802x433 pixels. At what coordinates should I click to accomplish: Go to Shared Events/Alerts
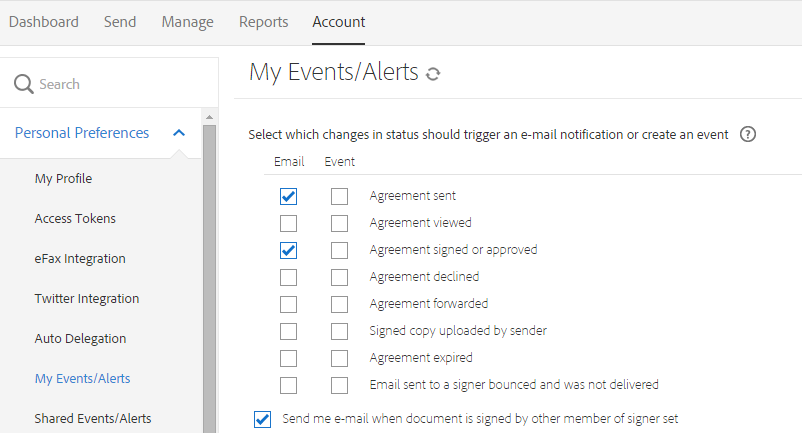tap(92, 418)
